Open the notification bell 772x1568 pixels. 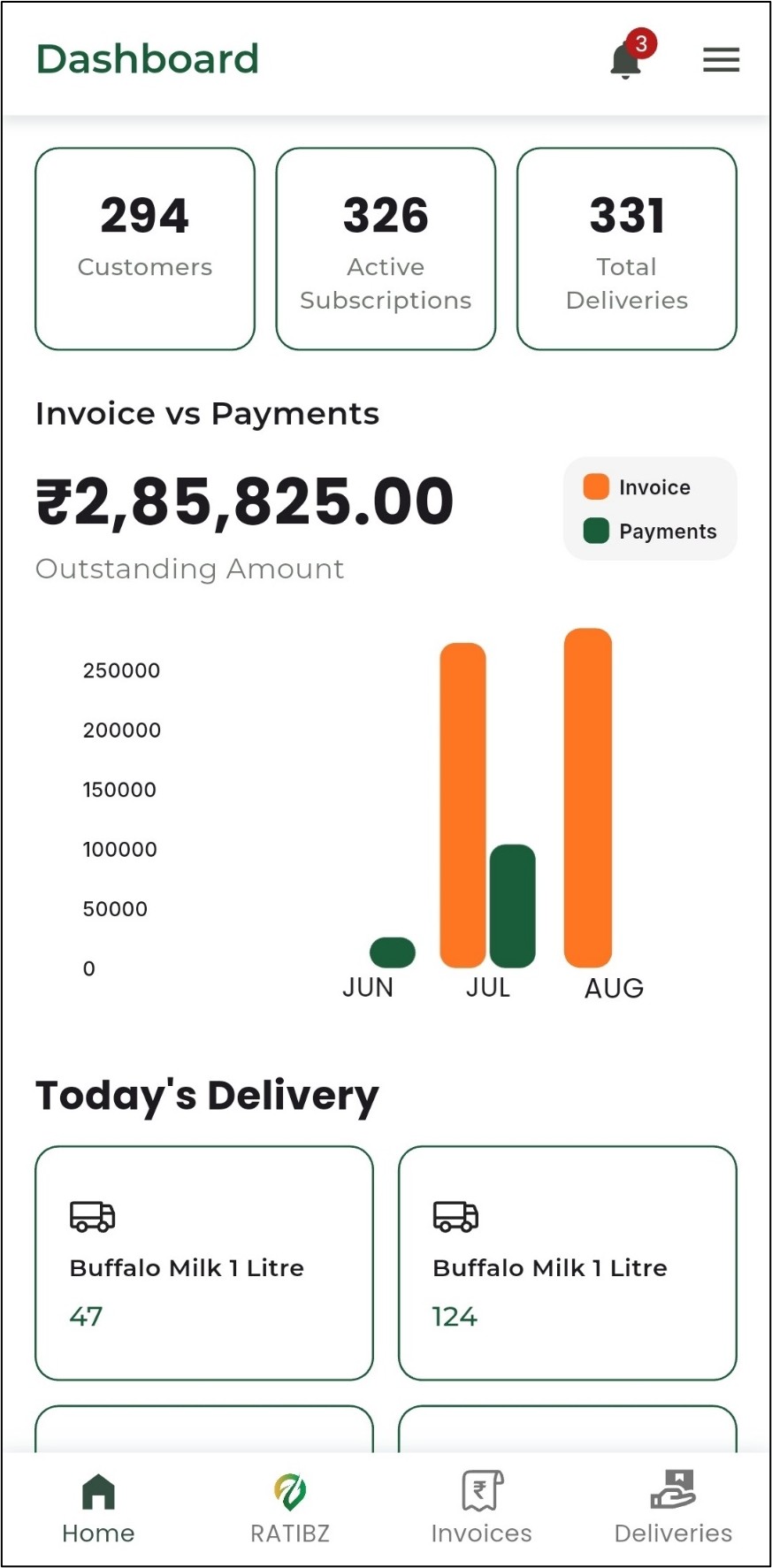(624, 60)
